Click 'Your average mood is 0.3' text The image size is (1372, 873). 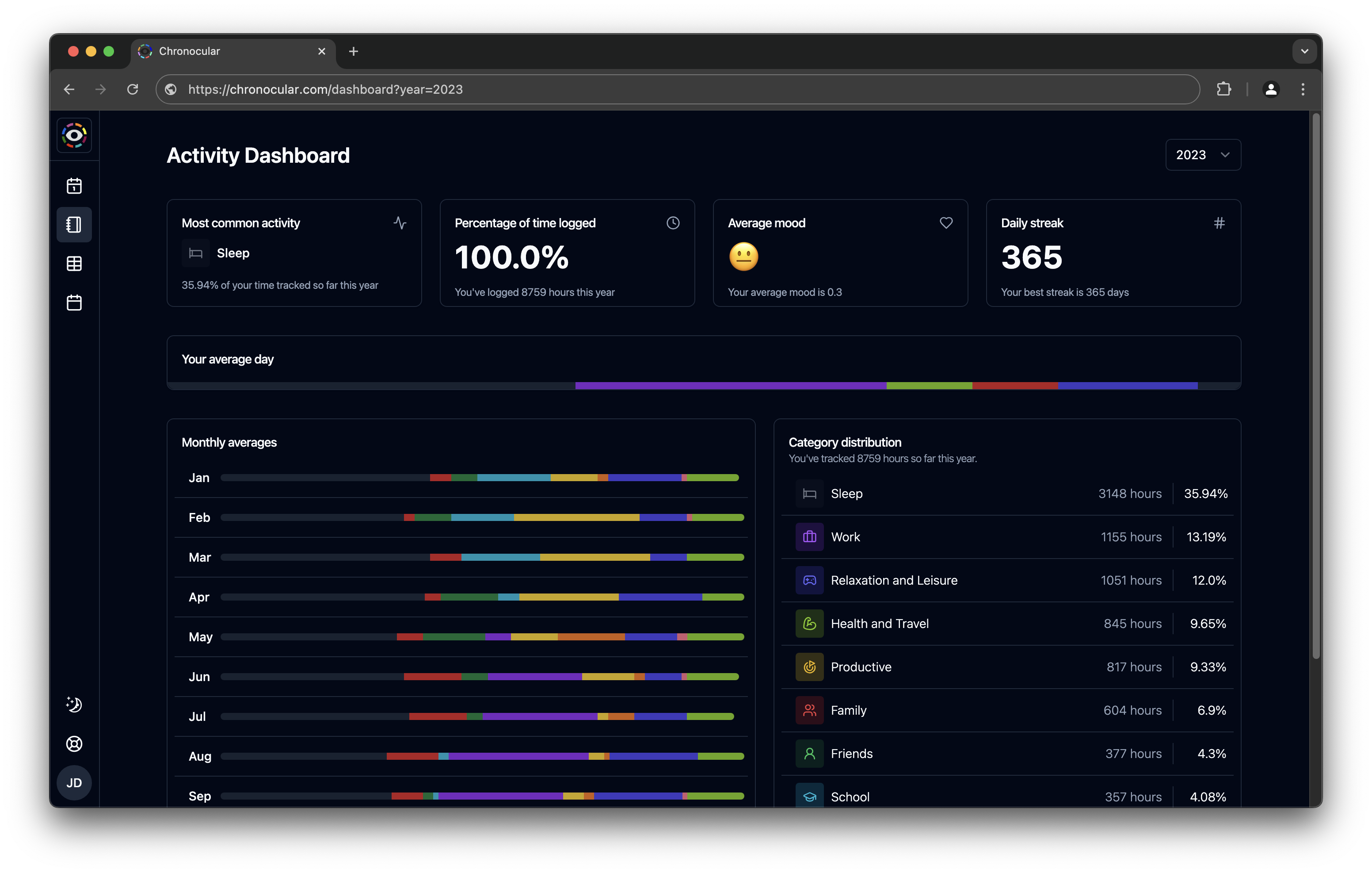pyautogui.click(x=785, y=292)
